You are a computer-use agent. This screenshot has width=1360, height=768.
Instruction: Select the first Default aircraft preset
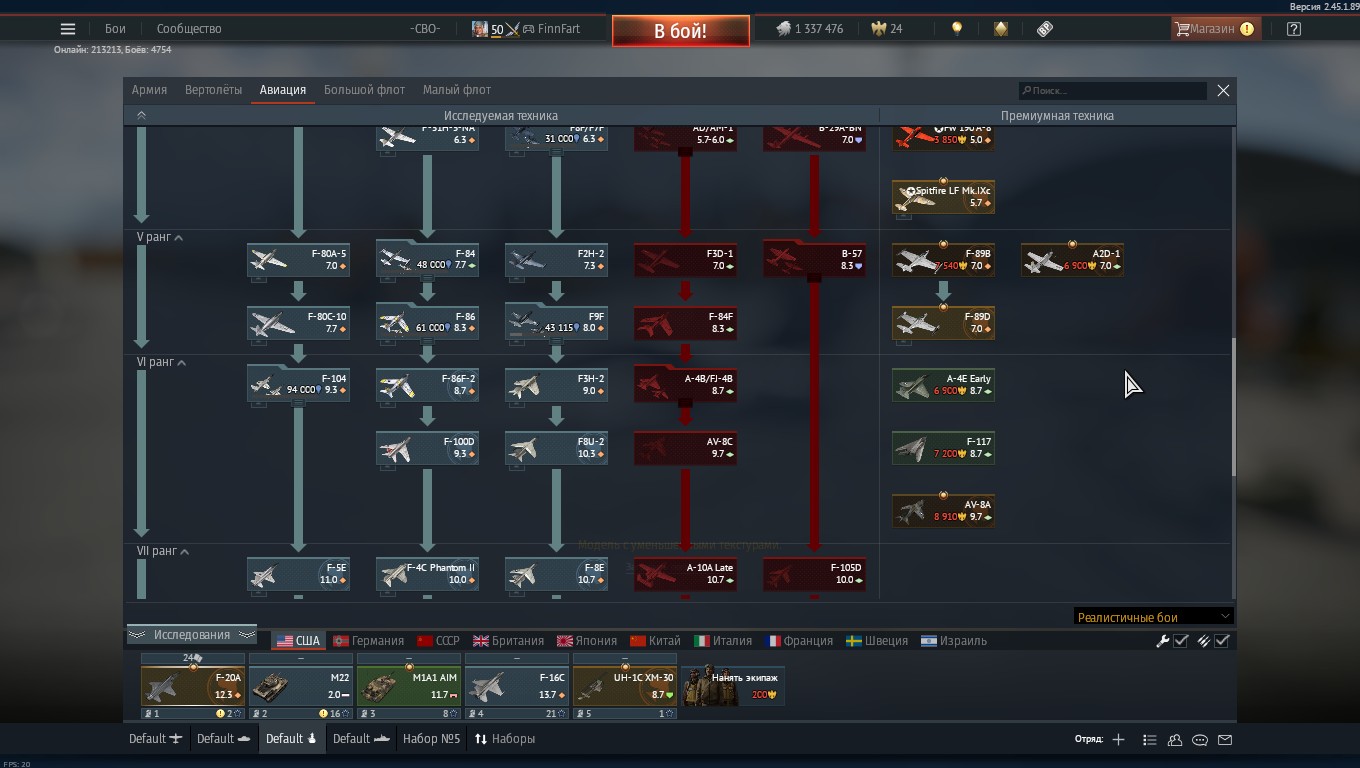pyautogui.click(x=155, y=739)
